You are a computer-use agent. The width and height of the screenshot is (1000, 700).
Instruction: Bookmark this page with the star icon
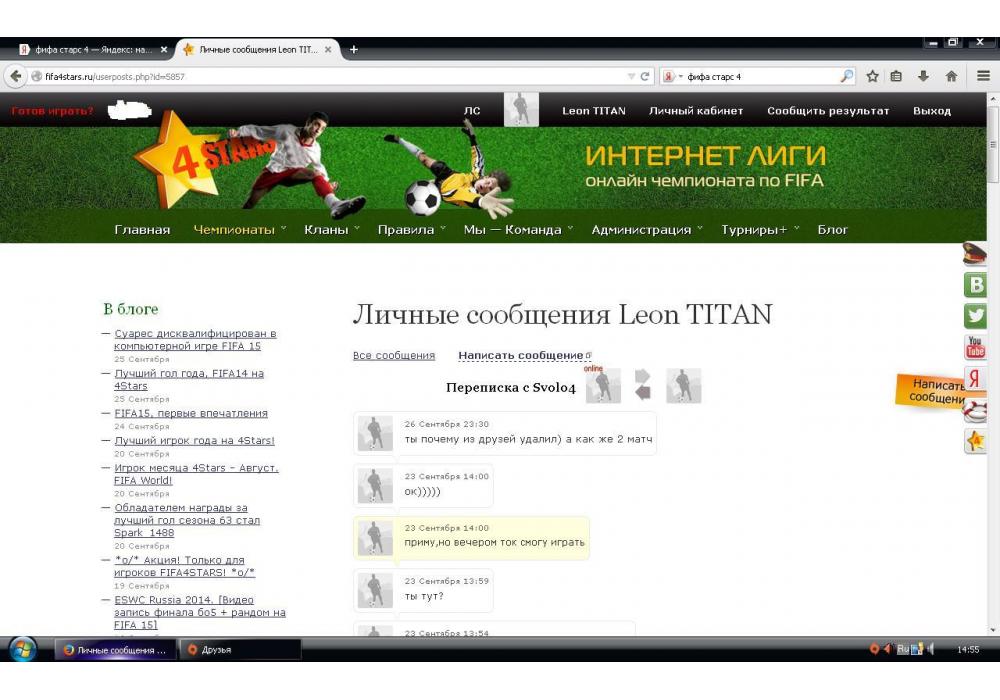pyautogui.click(x=873, y=76)
